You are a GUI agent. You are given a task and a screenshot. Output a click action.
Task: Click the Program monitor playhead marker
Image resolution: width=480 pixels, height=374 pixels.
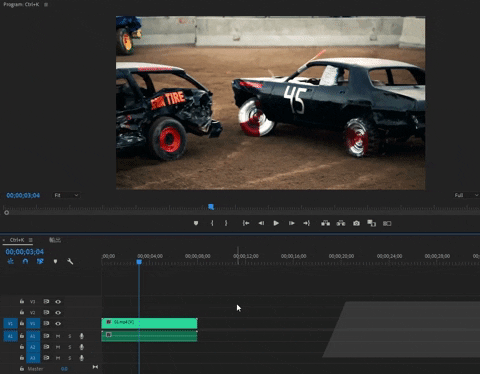pos(211,207)
